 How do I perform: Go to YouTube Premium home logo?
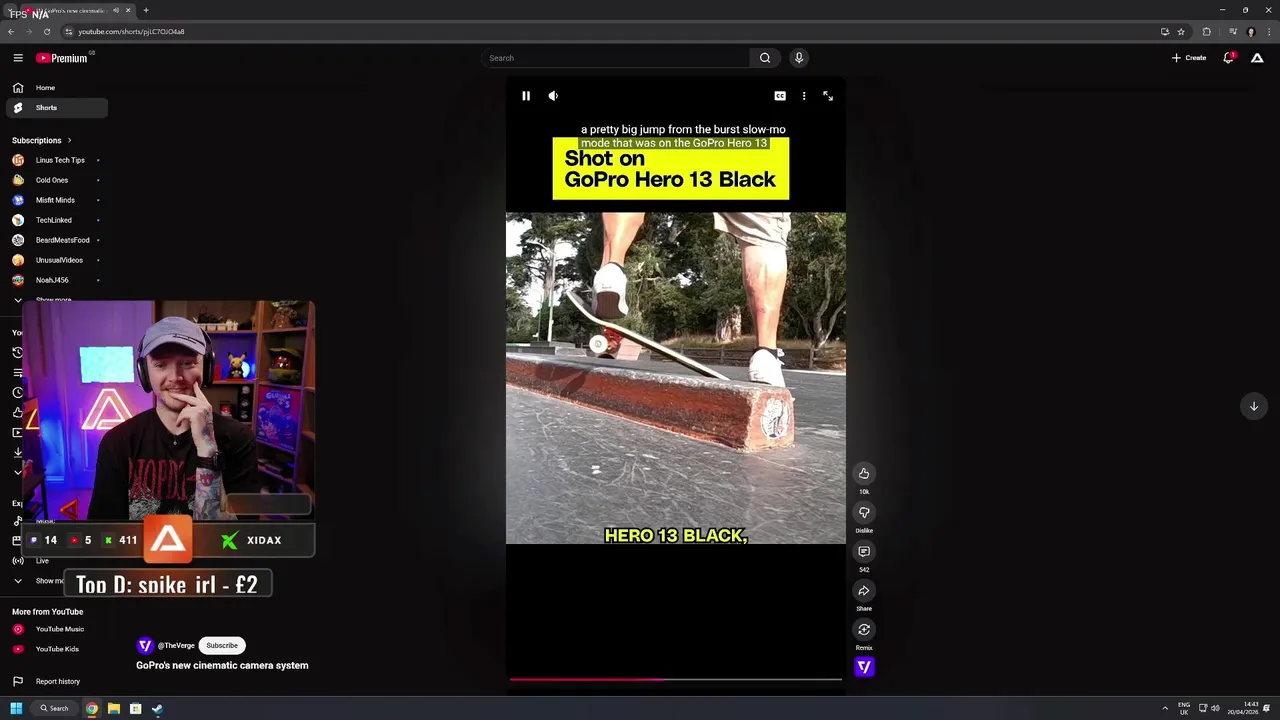(x=62, y=58)
